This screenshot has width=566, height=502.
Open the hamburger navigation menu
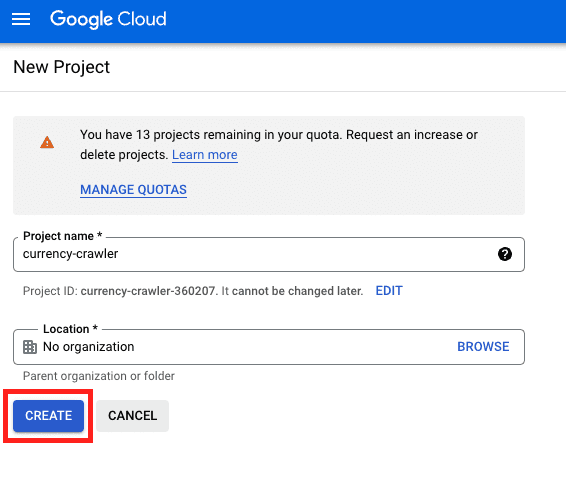pyautogui.click(x=21, y=19)
